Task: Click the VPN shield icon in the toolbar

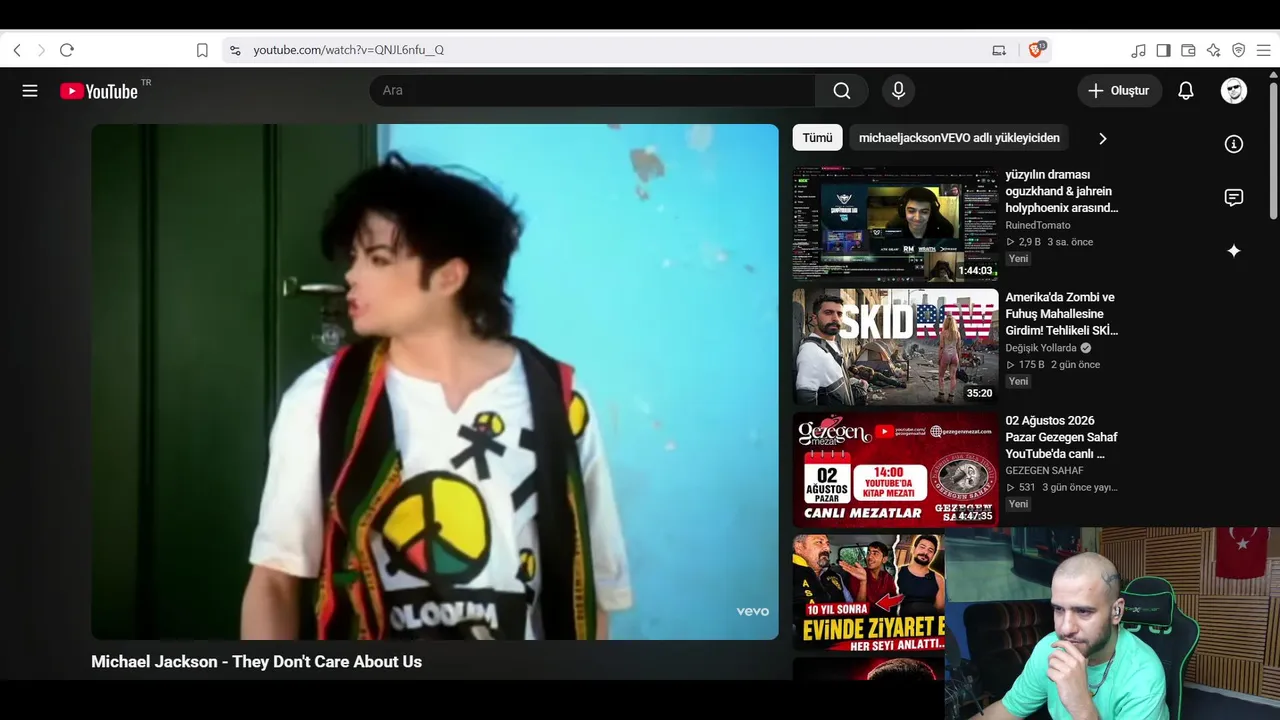Action: pyautogui.click(x=1238, y=50)
